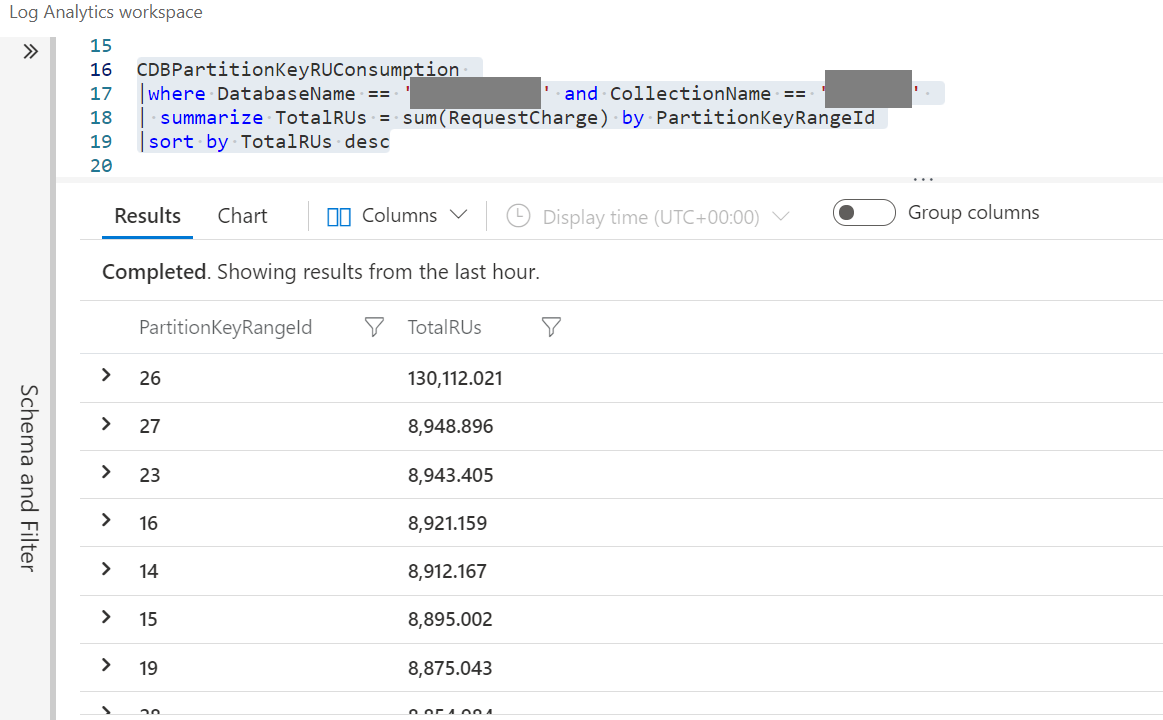Click line number 16 in the query editor

tap(101, 69)
